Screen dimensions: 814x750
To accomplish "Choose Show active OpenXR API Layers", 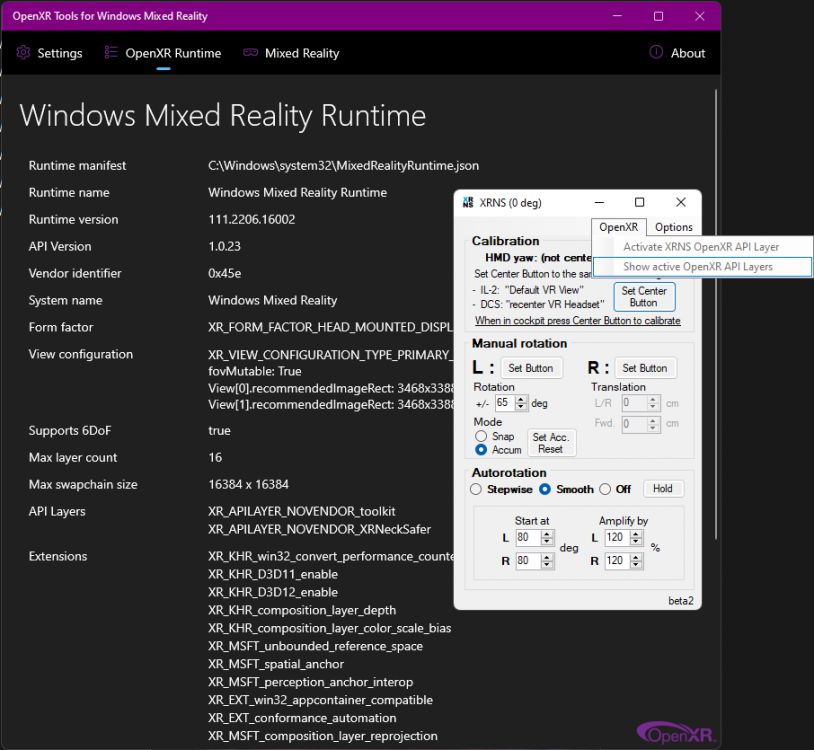I will coord(698,267).
